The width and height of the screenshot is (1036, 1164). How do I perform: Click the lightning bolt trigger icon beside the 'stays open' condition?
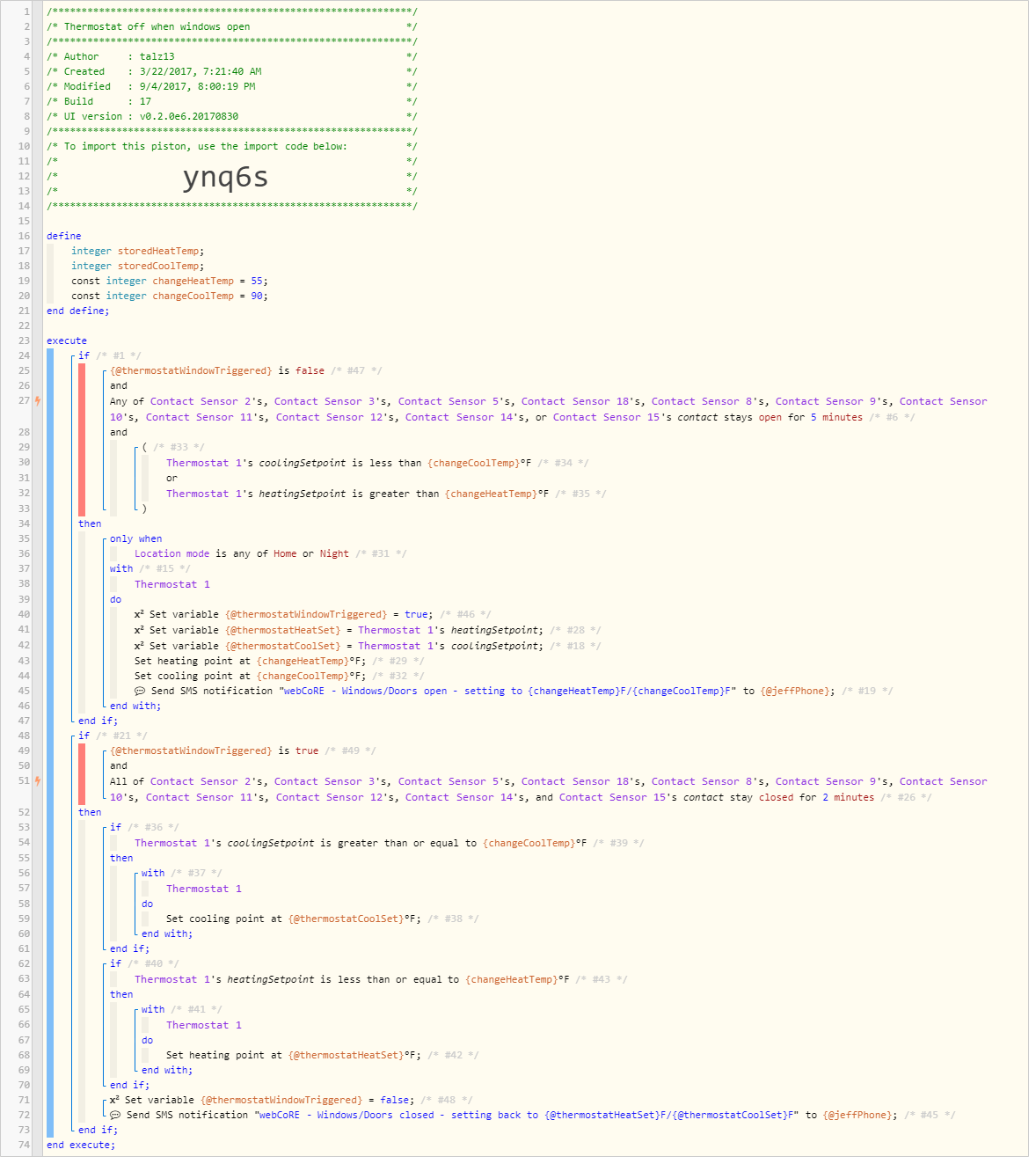38,401
